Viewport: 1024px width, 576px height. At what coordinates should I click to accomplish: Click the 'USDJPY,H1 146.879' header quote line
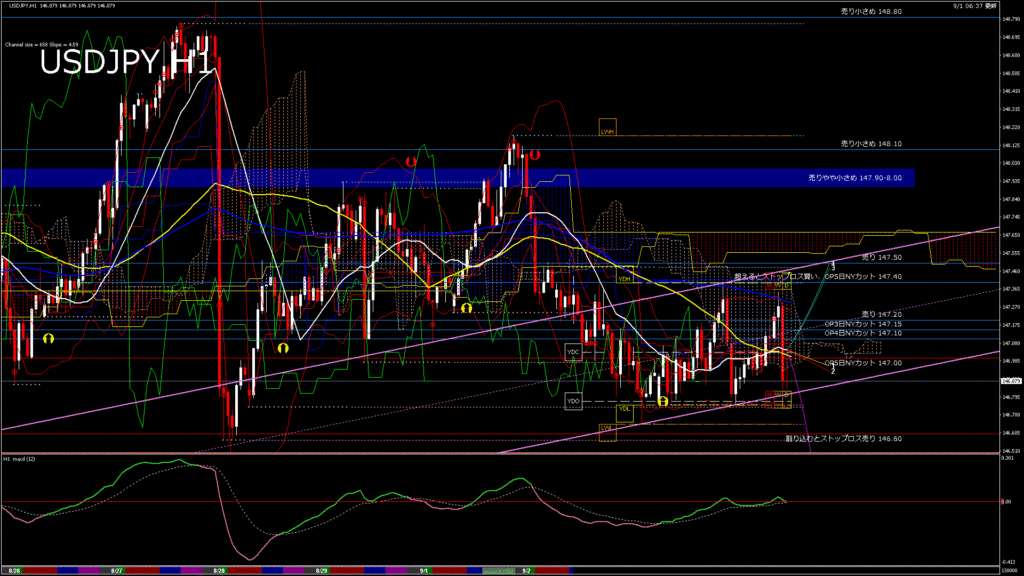pos(62,5)
